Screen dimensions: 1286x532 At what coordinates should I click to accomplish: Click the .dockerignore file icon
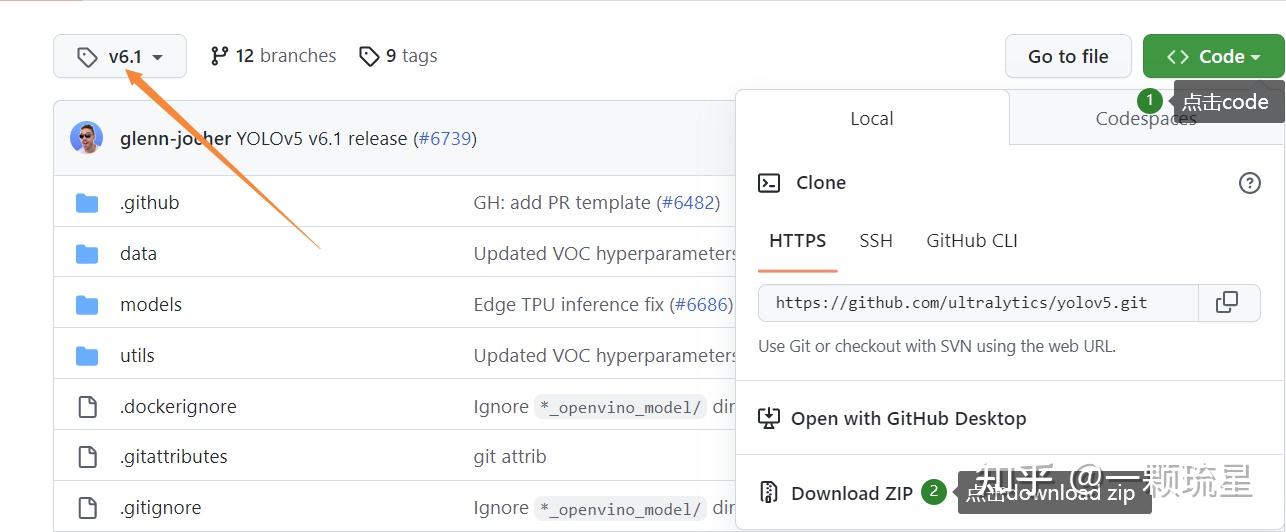(87, 407)
